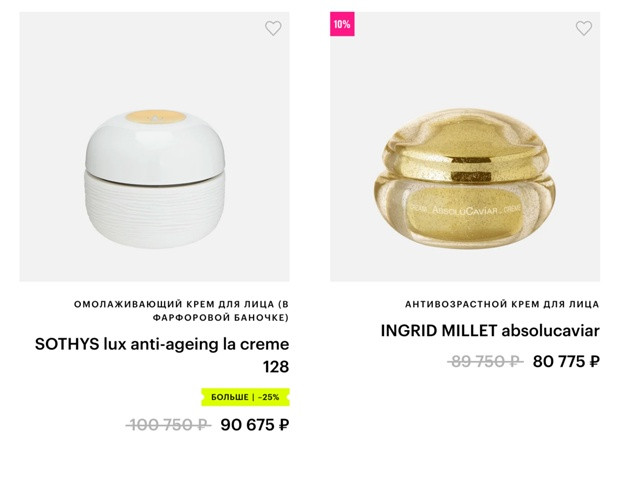Add the SOTHYS cream to favorites with the heart

[273, 28]
